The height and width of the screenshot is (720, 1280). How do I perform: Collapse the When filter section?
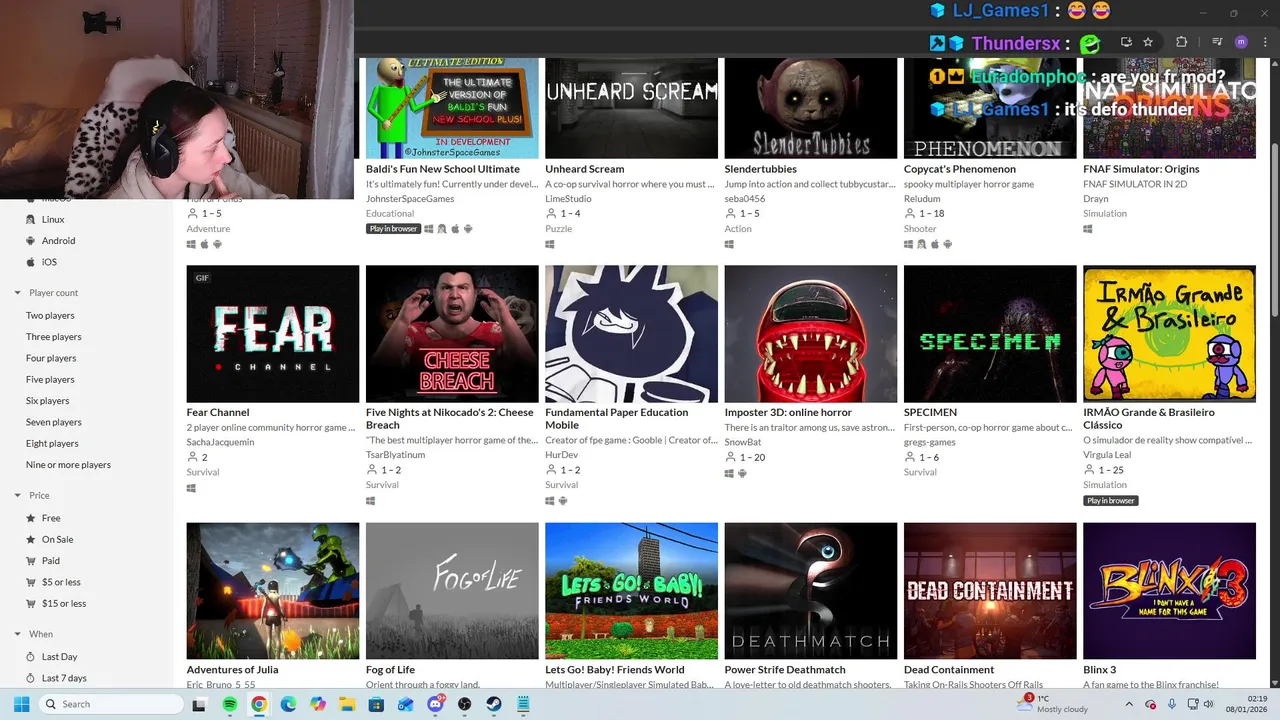pyautogui.click(x=17, y=634)
